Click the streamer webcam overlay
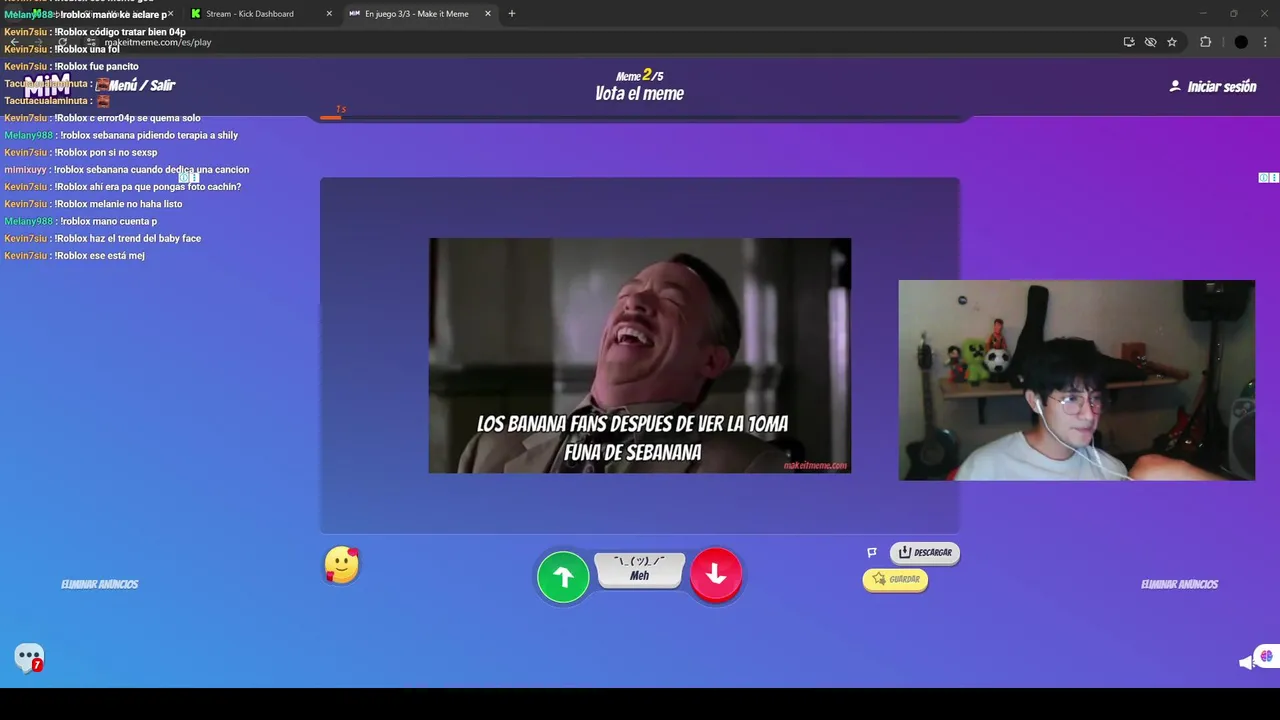Screen dimensions: 1280x720 [1076, 380]
